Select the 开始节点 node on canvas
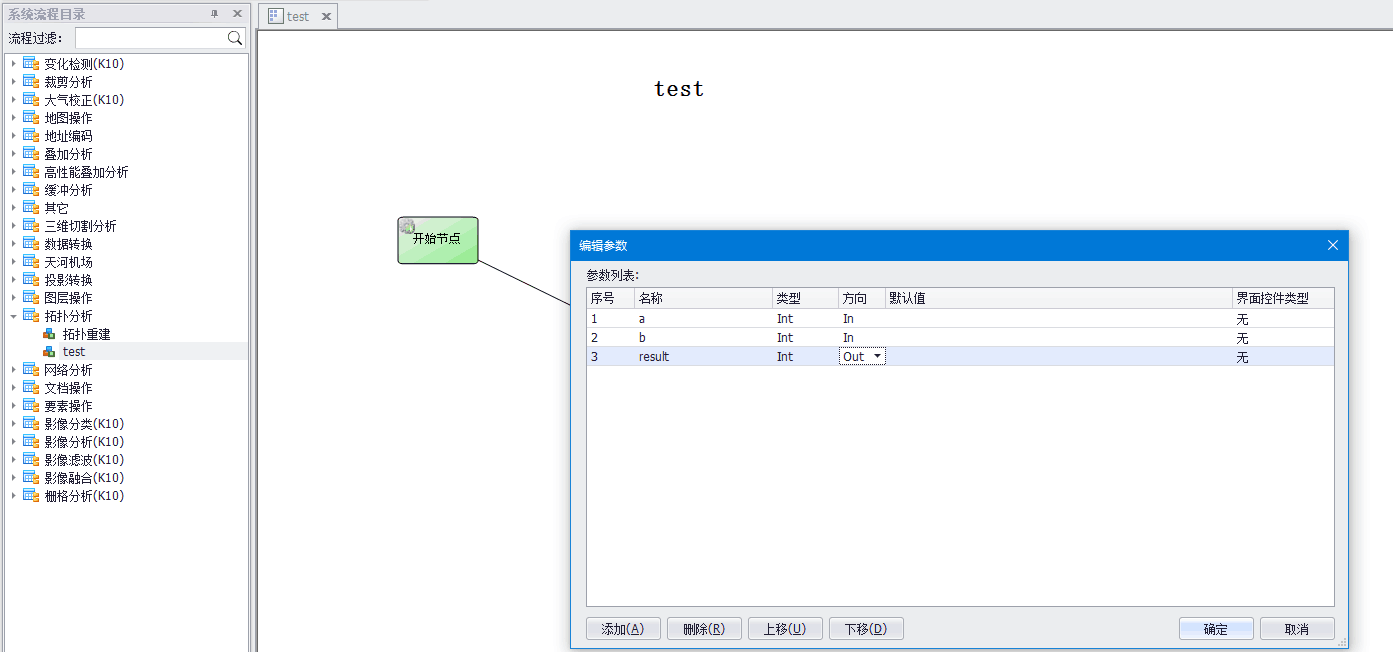 coord(438,240)
